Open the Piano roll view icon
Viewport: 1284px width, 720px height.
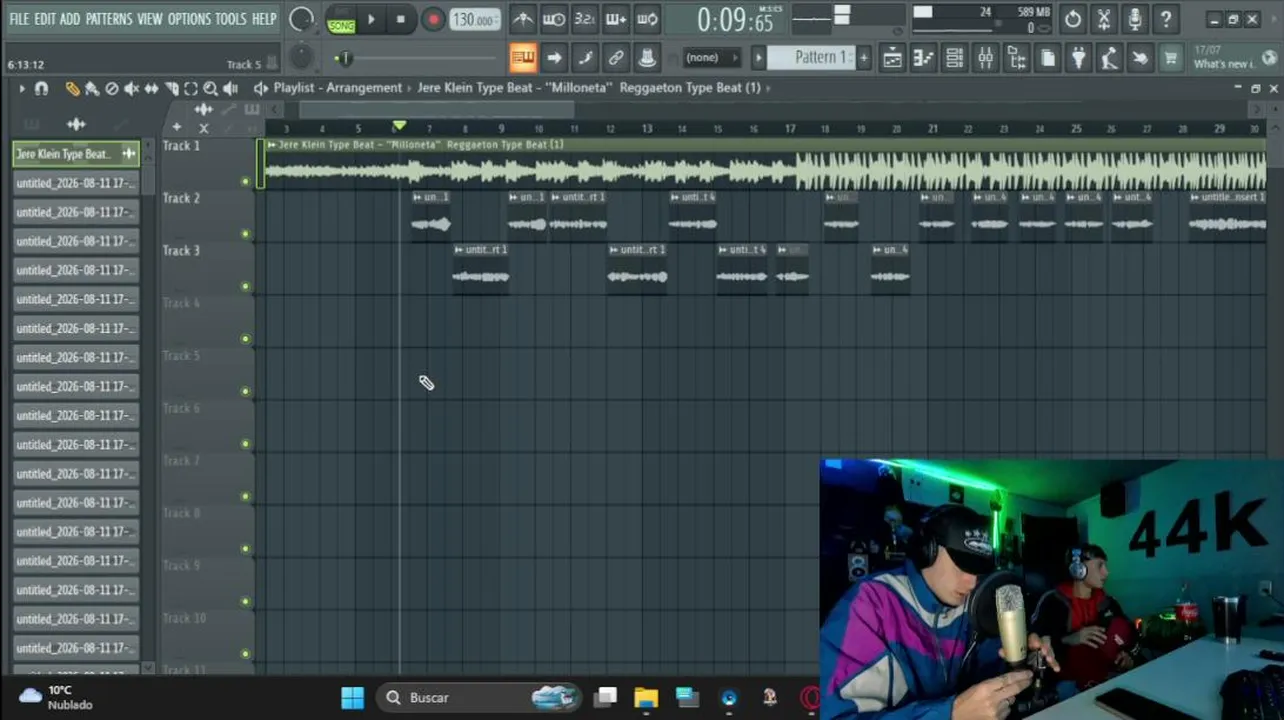[923, 58]
